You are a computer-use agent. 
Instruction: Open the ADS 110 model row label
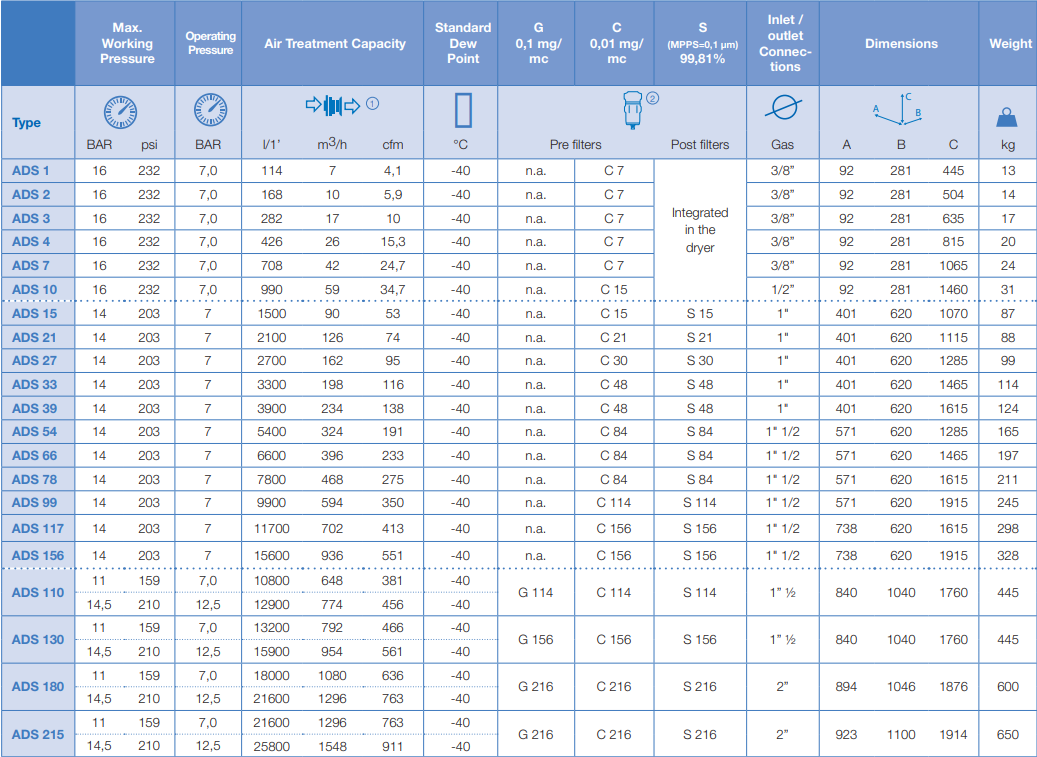click(x=38, y=593)
